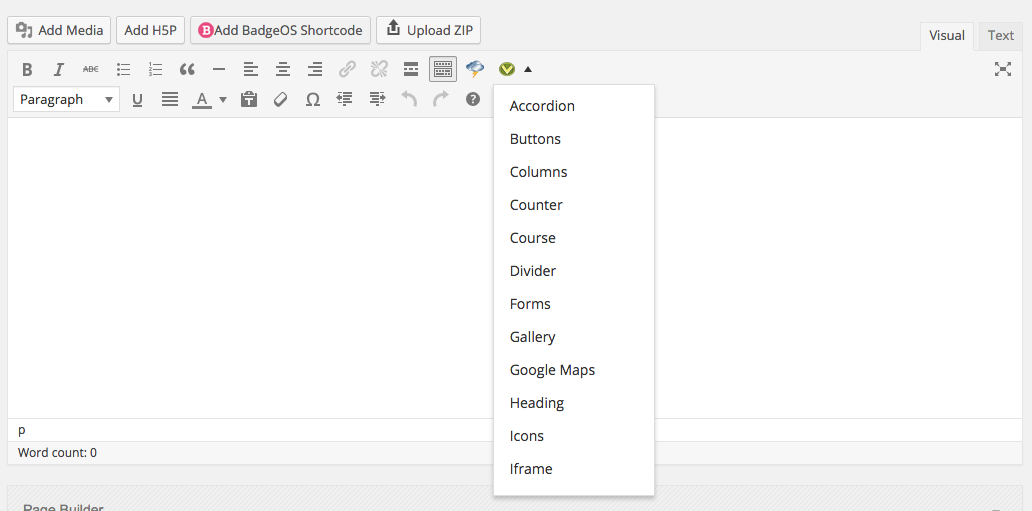This screenshot has height=511, width=1032.
Task: Click the Upload ZIP button
Action: point(428,30)
